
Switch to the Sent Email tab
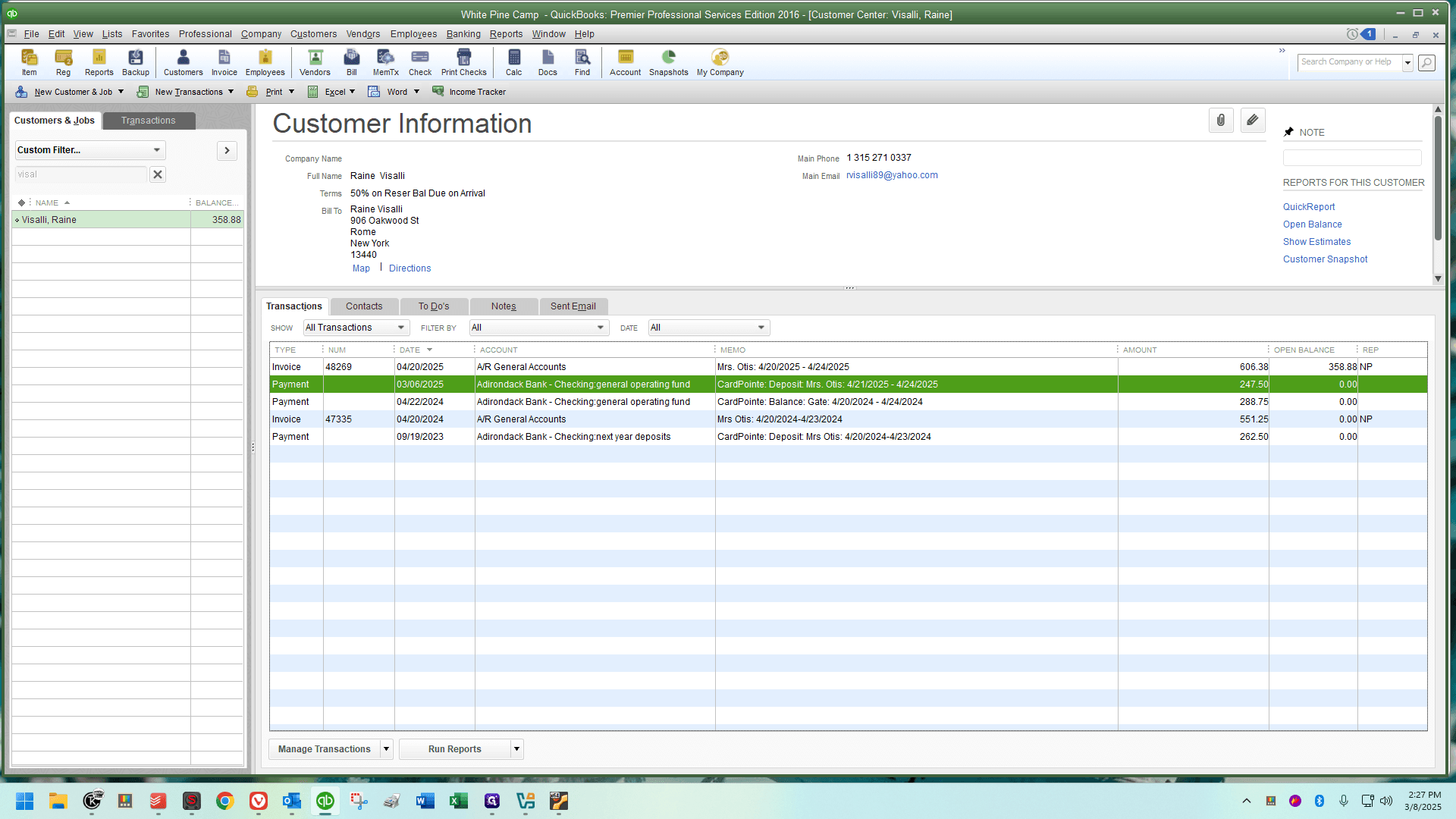pyautogui.click(x=573, y=306)
